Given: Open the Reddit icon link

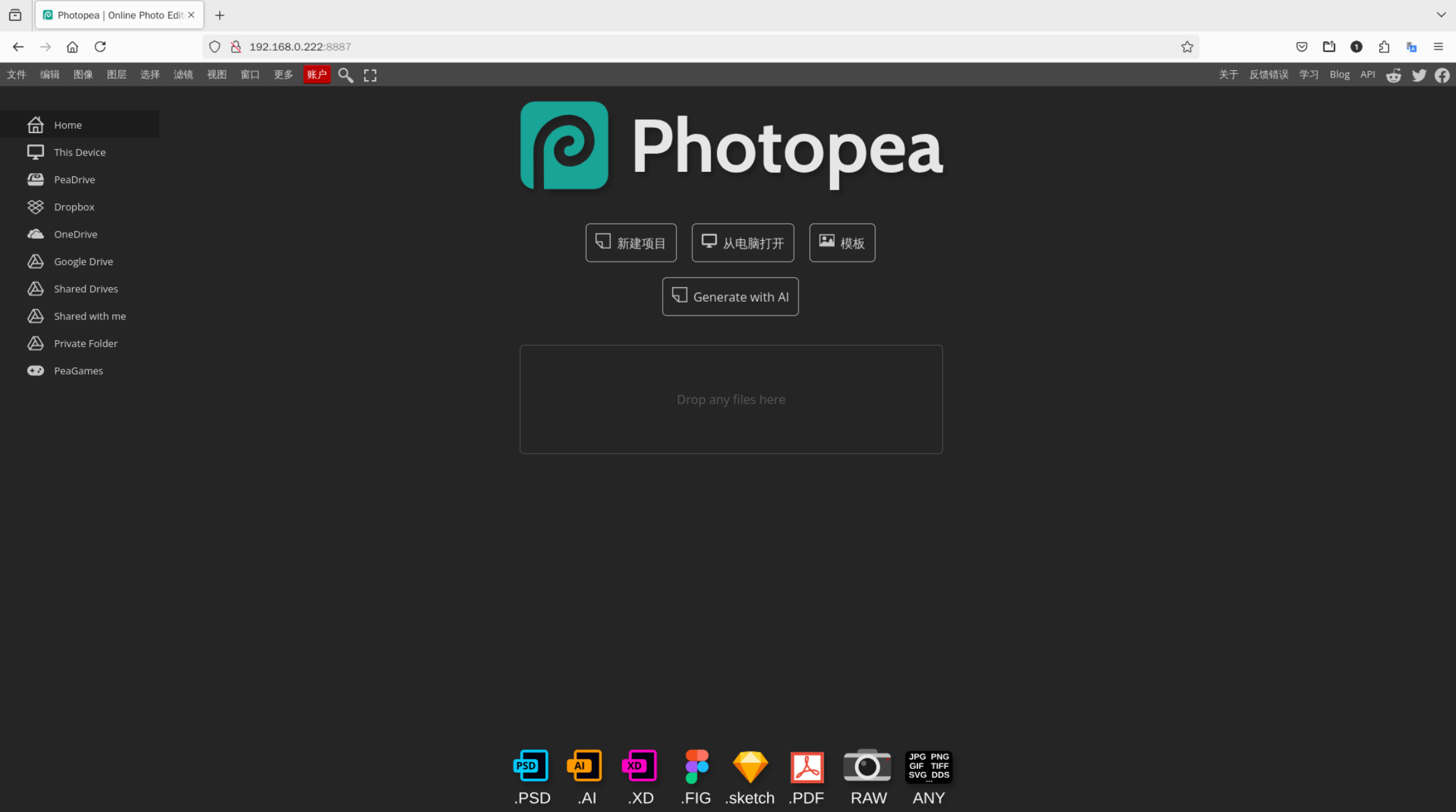Looking at the screenshot, I should click(1394, 75).
